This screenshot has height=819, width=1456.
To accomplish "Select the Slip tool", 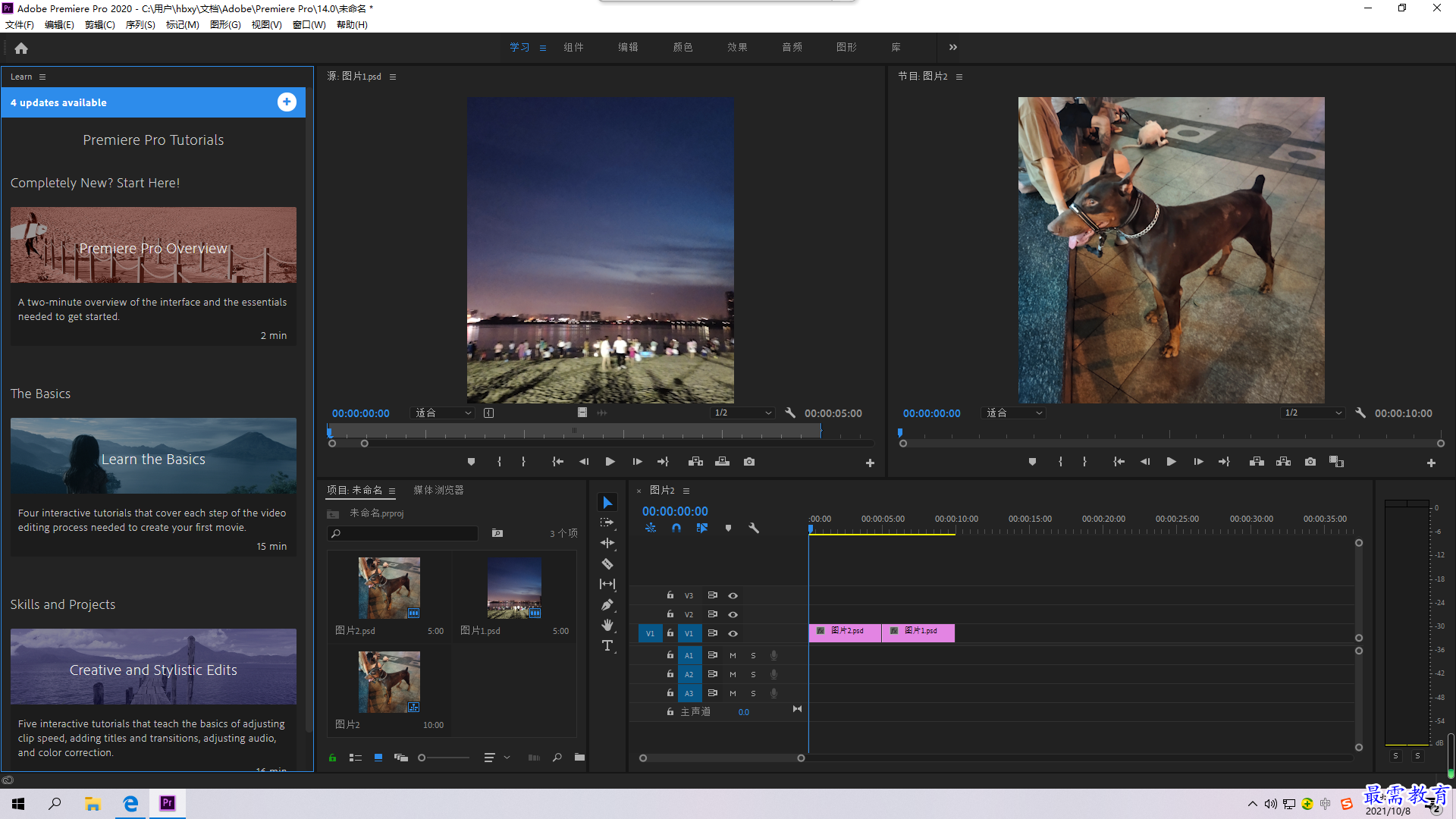I will [607, 584].
